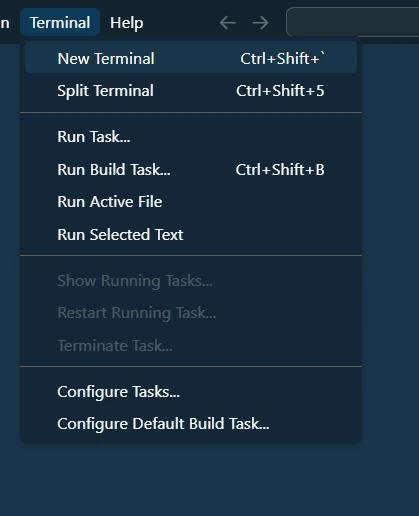Dismiss the menu by clicking empty area below it
The height and width of the screenshot is (516, 419).
[x=209, y=480]
